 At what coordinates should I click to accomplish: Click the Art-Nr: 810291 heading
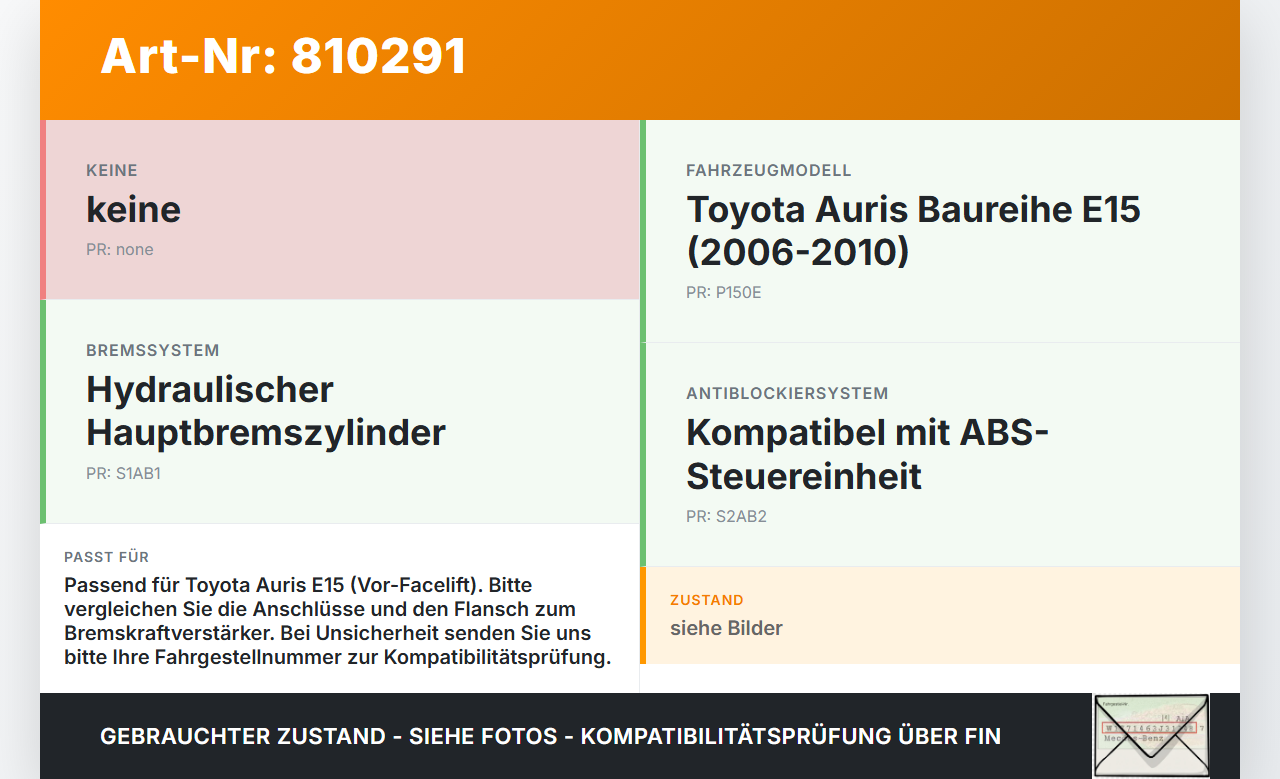pyautogui.click(x=283, y=56)
